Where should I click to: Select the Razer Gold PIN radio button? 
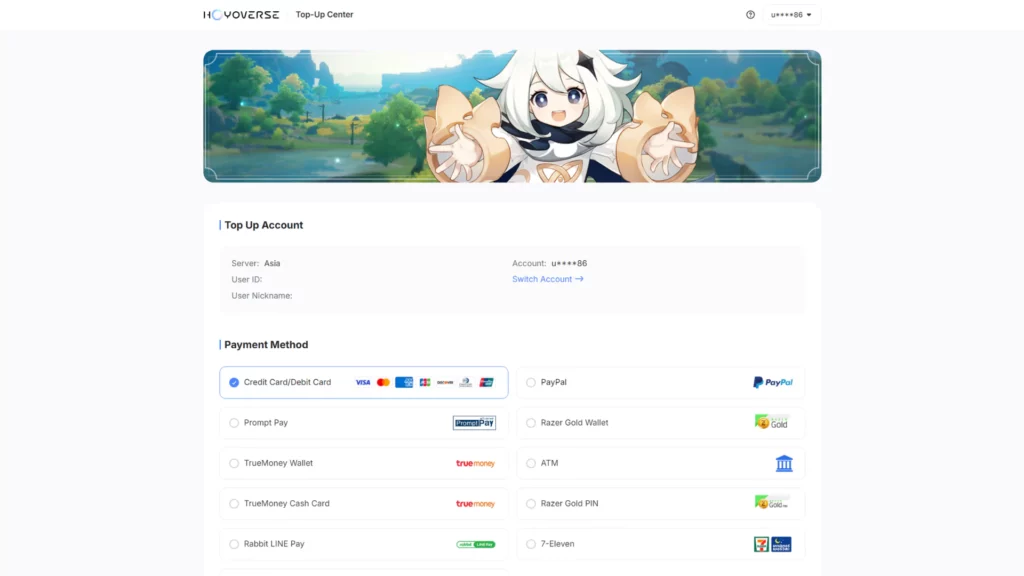531,504
